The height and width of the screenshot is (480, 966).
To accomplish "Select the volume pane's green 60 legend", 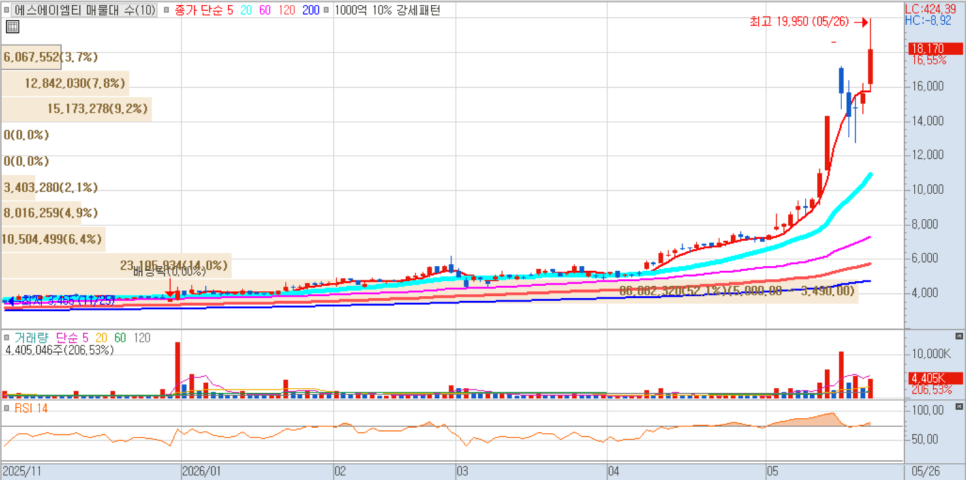I will tap(120, 338).
